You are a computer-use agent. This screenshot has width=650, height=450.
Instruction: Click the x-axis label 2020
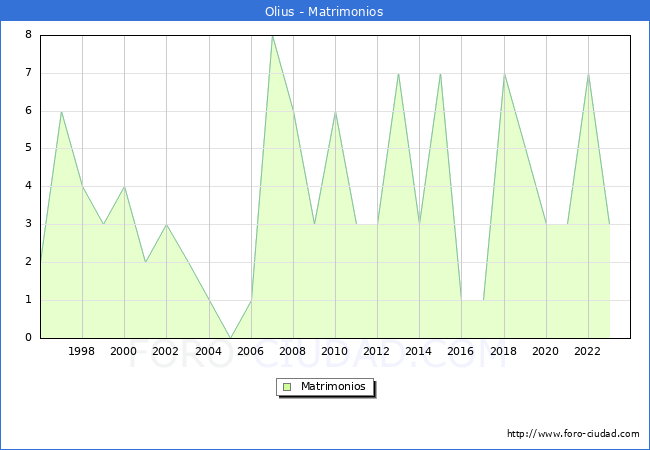point(545,351)
